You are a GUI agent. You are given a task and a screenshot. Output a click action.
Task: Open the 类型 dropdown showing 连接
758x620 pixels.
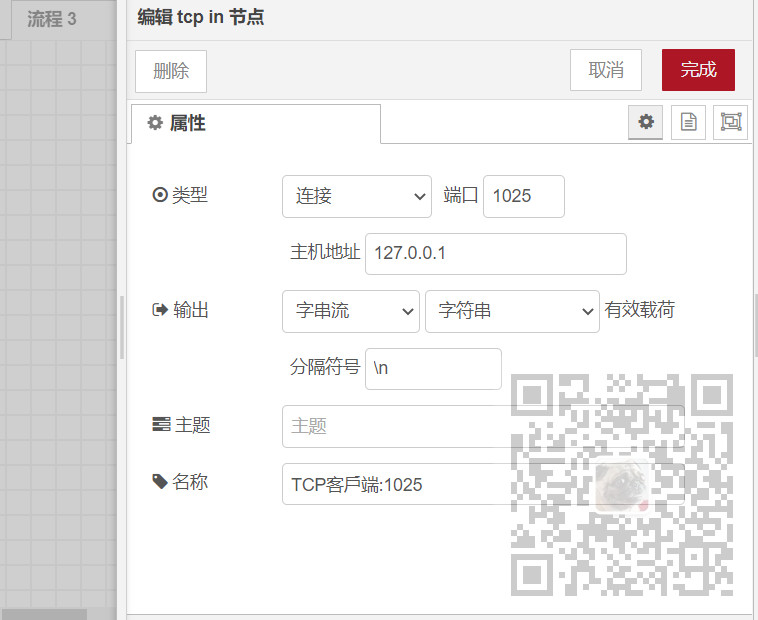357,196
